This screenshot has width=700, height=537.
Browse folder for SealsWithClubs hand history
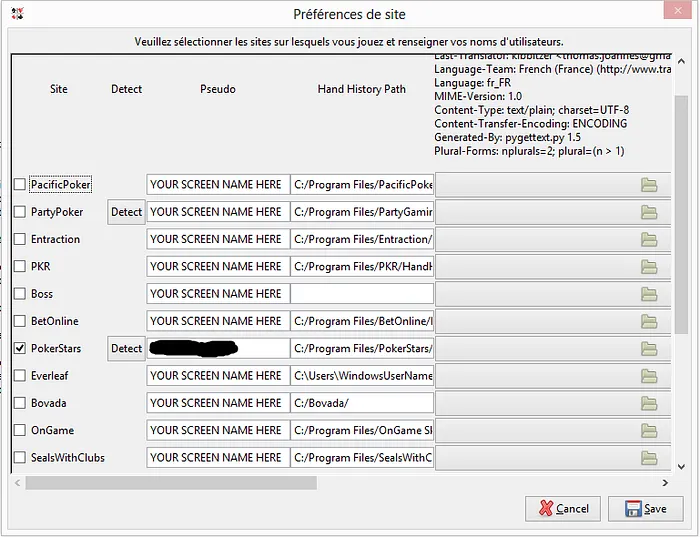point(553,458)
